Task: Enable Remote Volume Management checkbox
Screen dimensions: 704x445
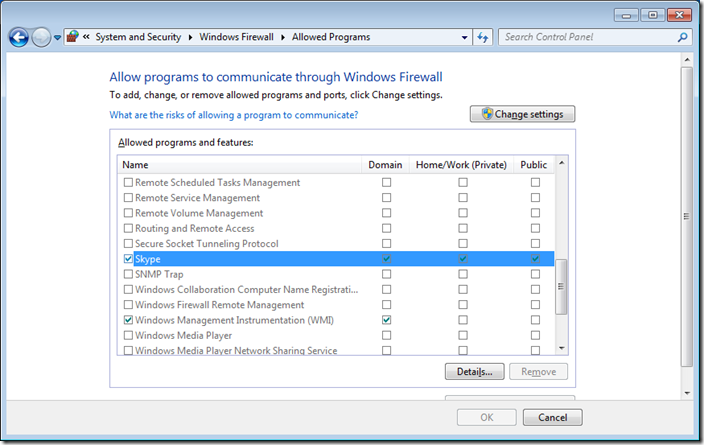Action: pos(127,213)
